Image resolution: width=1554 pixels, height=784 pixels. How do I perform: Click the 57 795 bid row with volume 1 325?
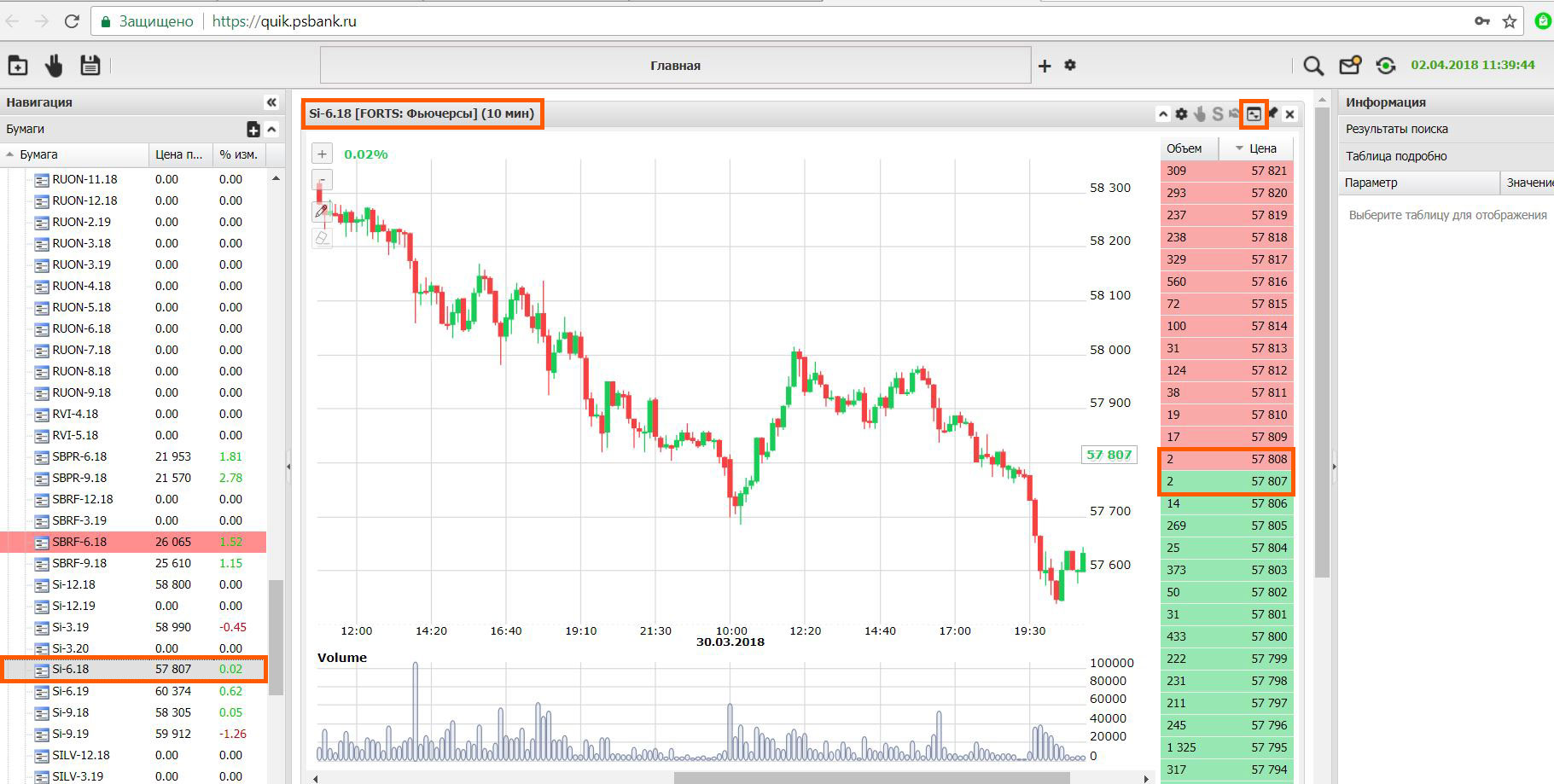(x=1226, y=747)
